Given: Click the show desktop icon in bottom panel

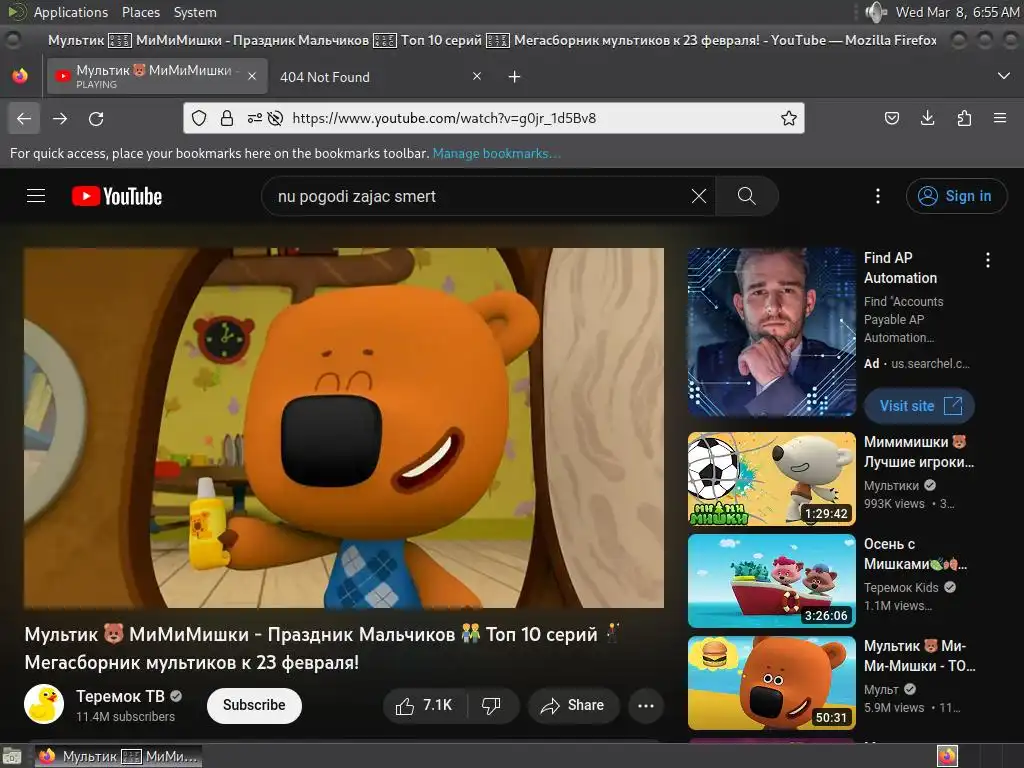Looking at the screenshot, I should pos(12,757).
